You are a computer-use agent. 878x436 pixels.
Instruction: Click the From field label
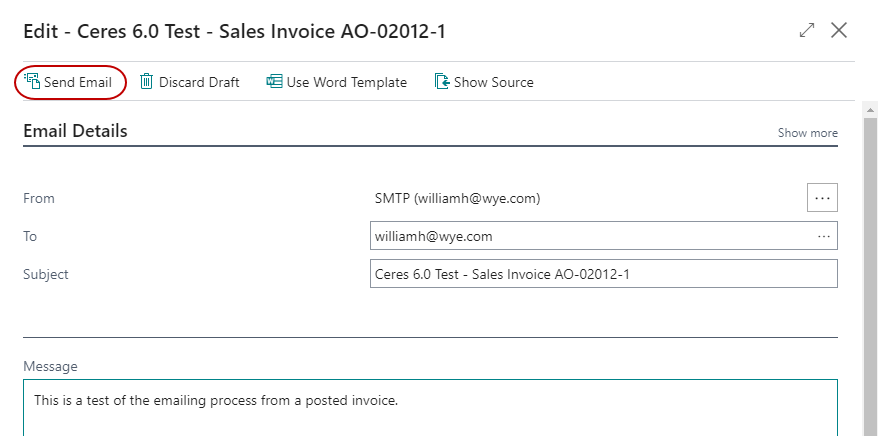[x=39, y=198]
